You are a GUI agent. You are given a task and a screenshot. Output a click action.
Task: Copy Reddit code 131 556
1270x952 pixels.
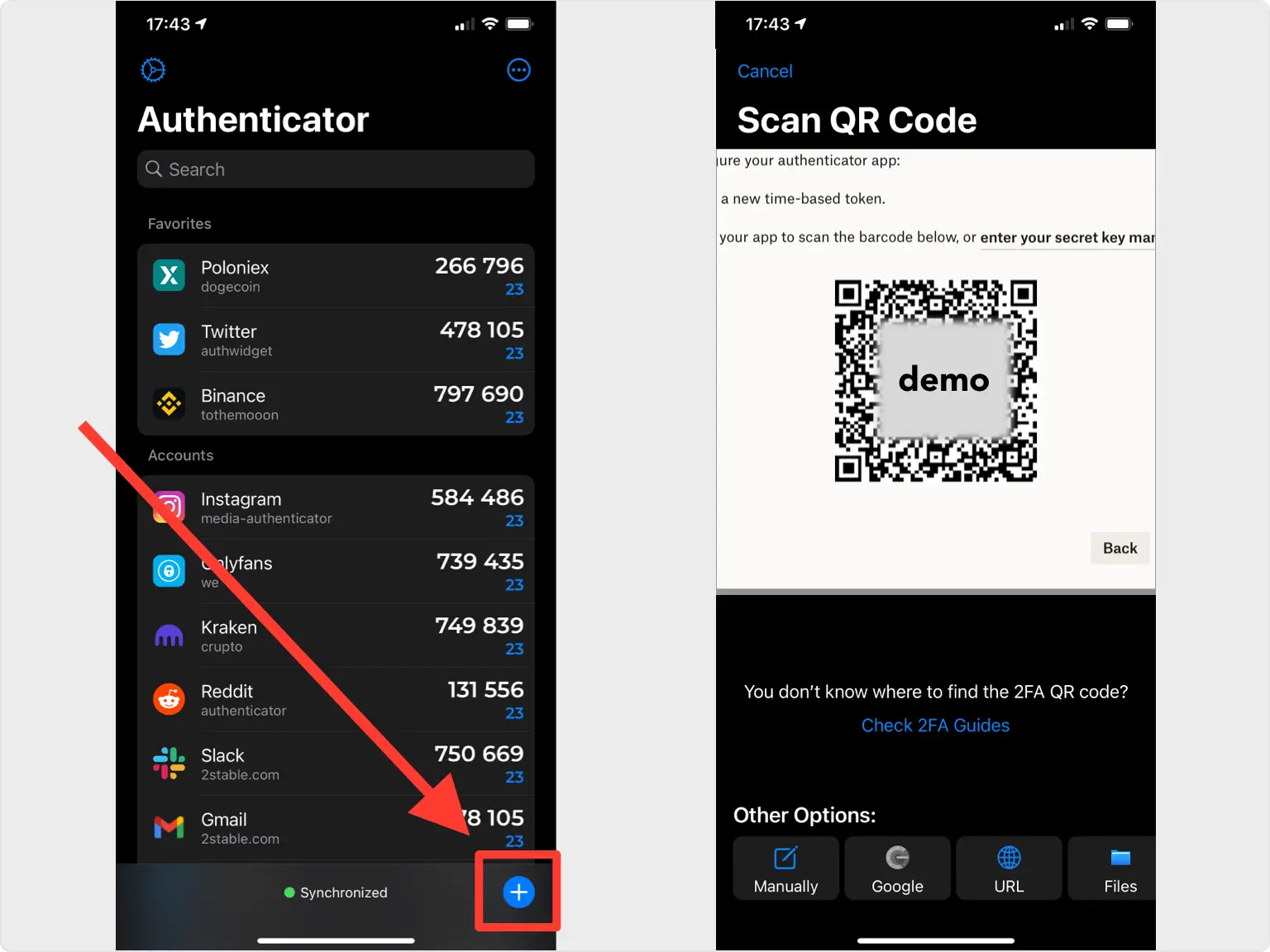pyautogui.click(x=486, y=690)
